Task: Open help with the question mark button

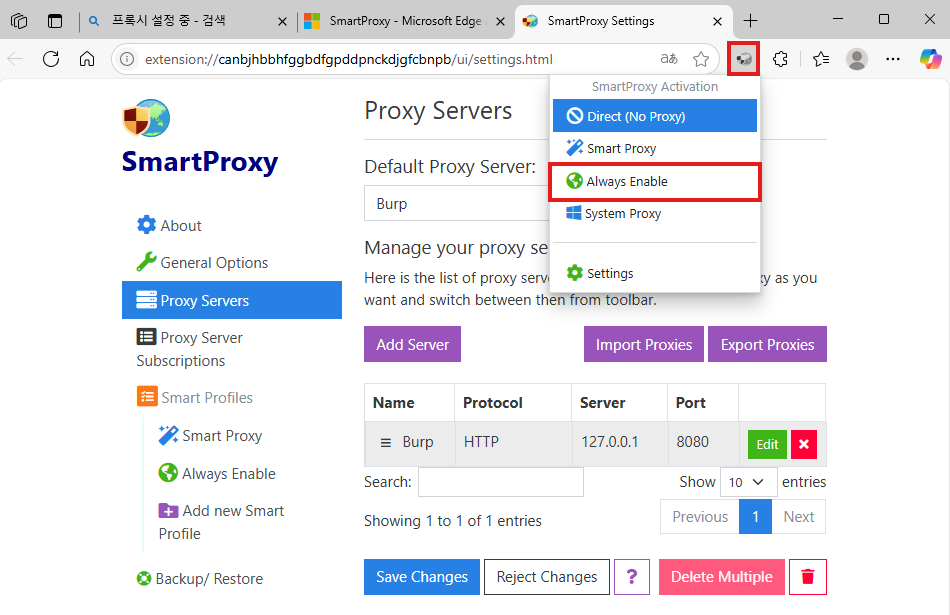Action: click(631, 577)
